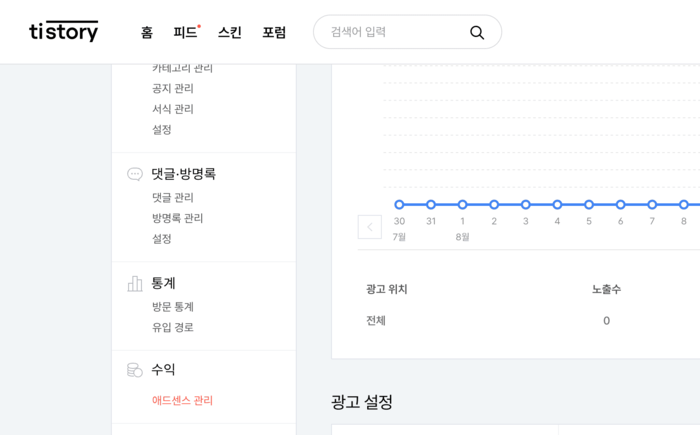Open the 스킨 menu
This screenshot has height=435, width=700.
click(x=230, y=32)
